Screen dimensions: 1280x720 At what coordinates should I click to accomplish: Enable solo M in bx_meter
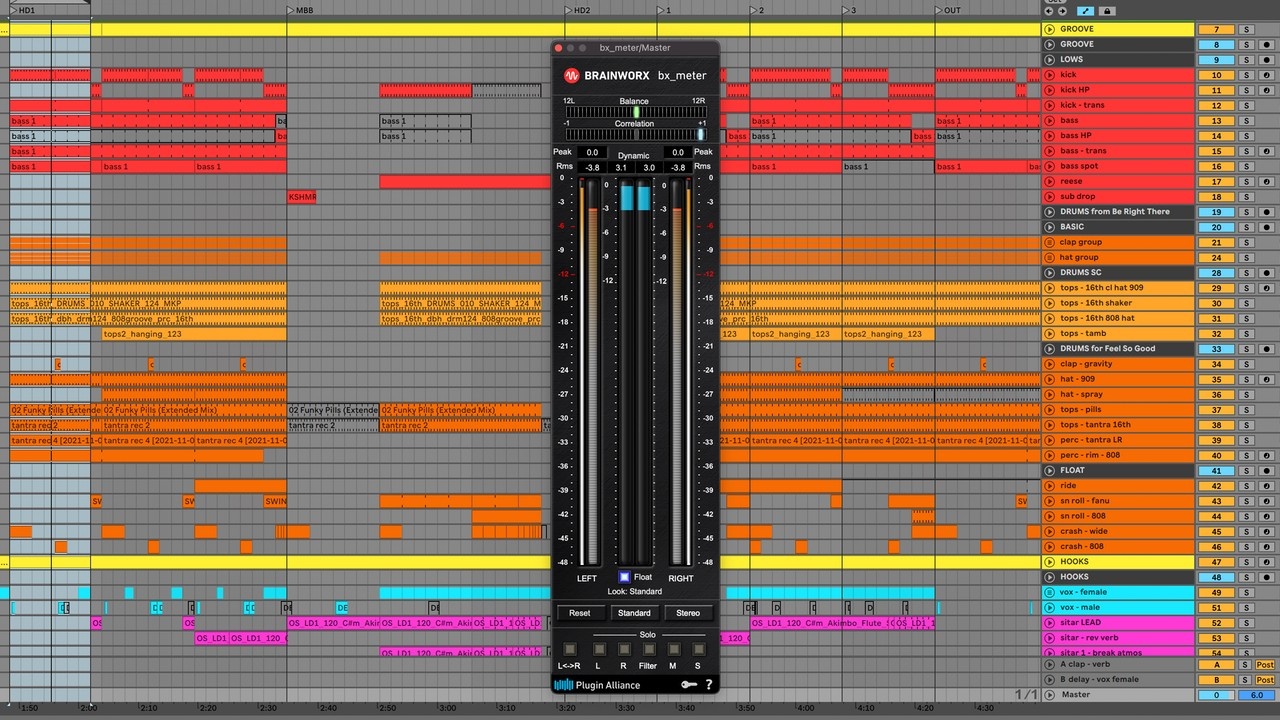coord(673,650)
